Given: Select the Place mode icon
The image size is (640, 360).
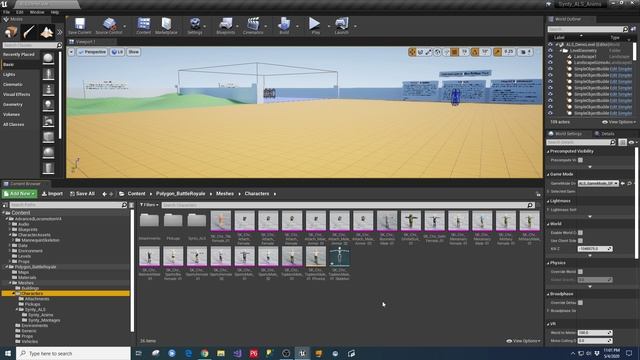Looking at the screenshot, I should pyautogui.click(x=11, y=31).
